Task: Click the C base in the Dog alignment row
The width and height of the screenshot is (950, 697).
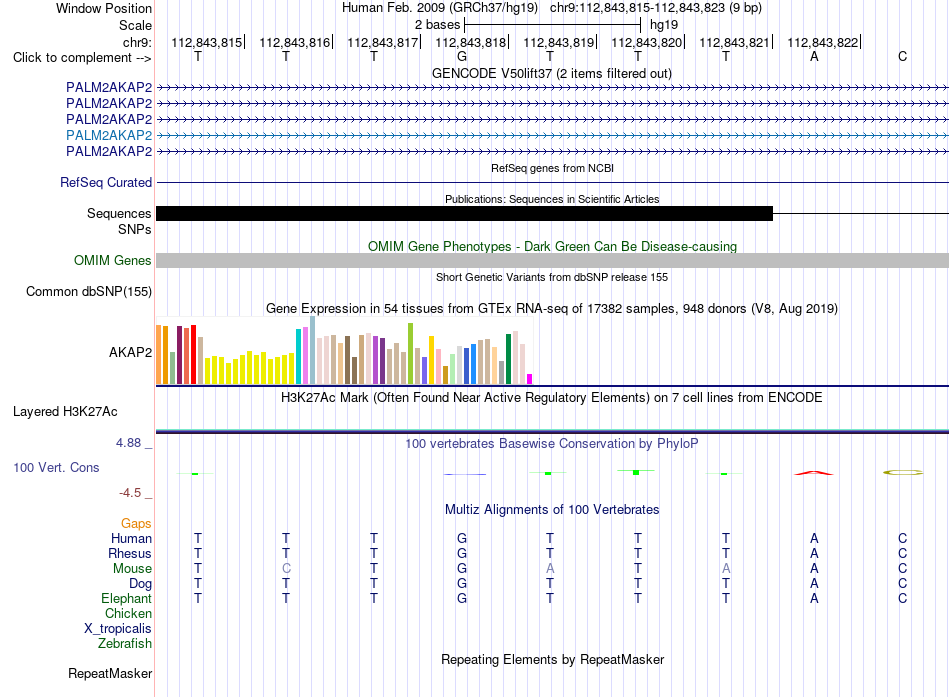Action: point(903,583)
